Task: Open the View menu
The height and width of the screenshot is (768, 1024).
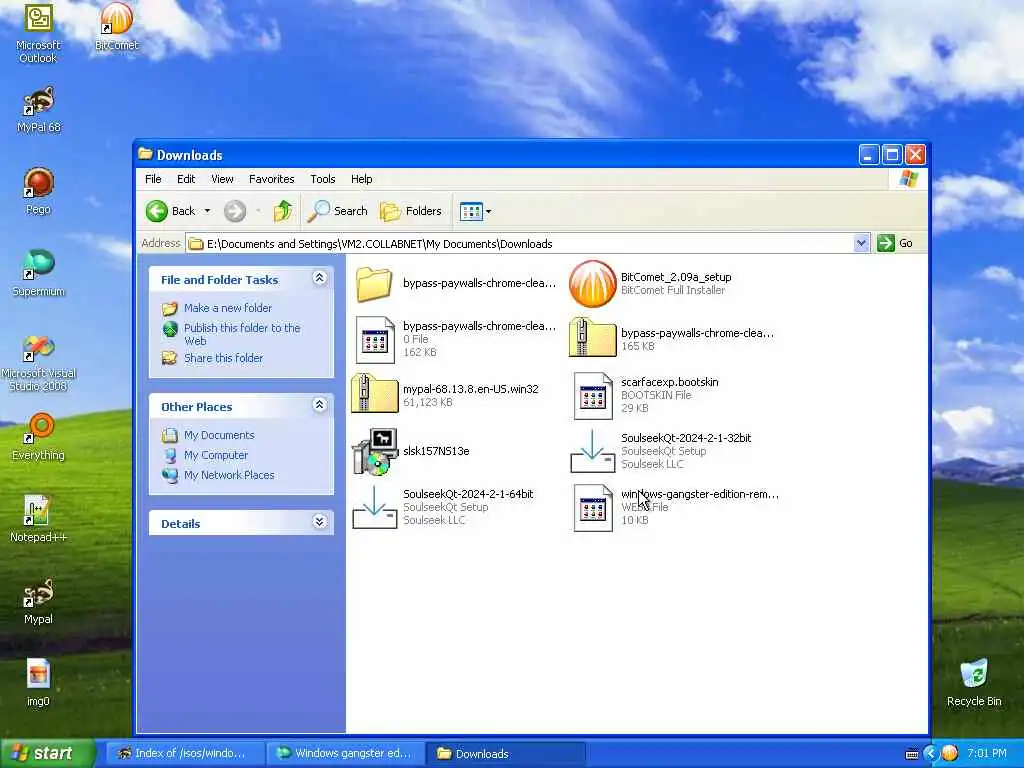Action: [222, 179]
